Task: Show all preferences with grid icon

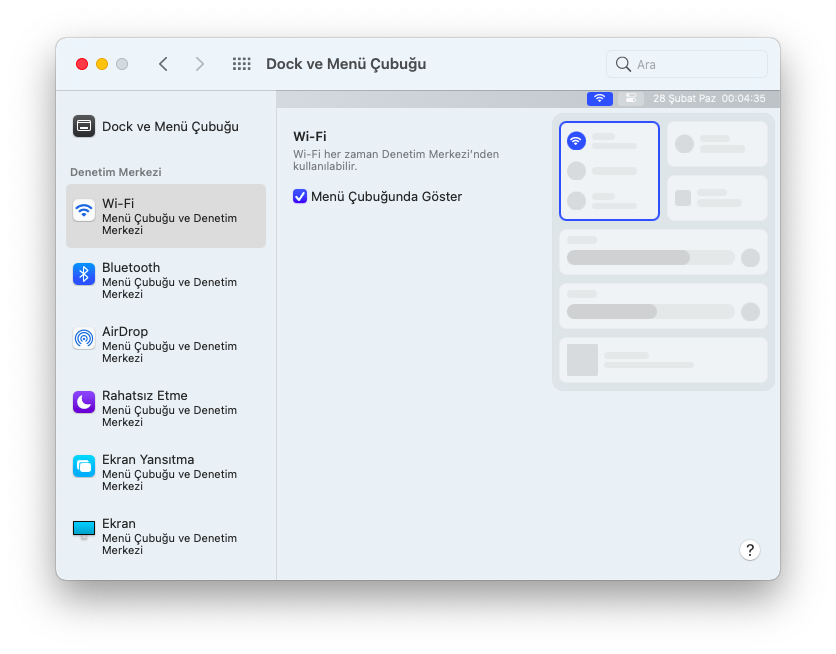Action: point(241,64)
